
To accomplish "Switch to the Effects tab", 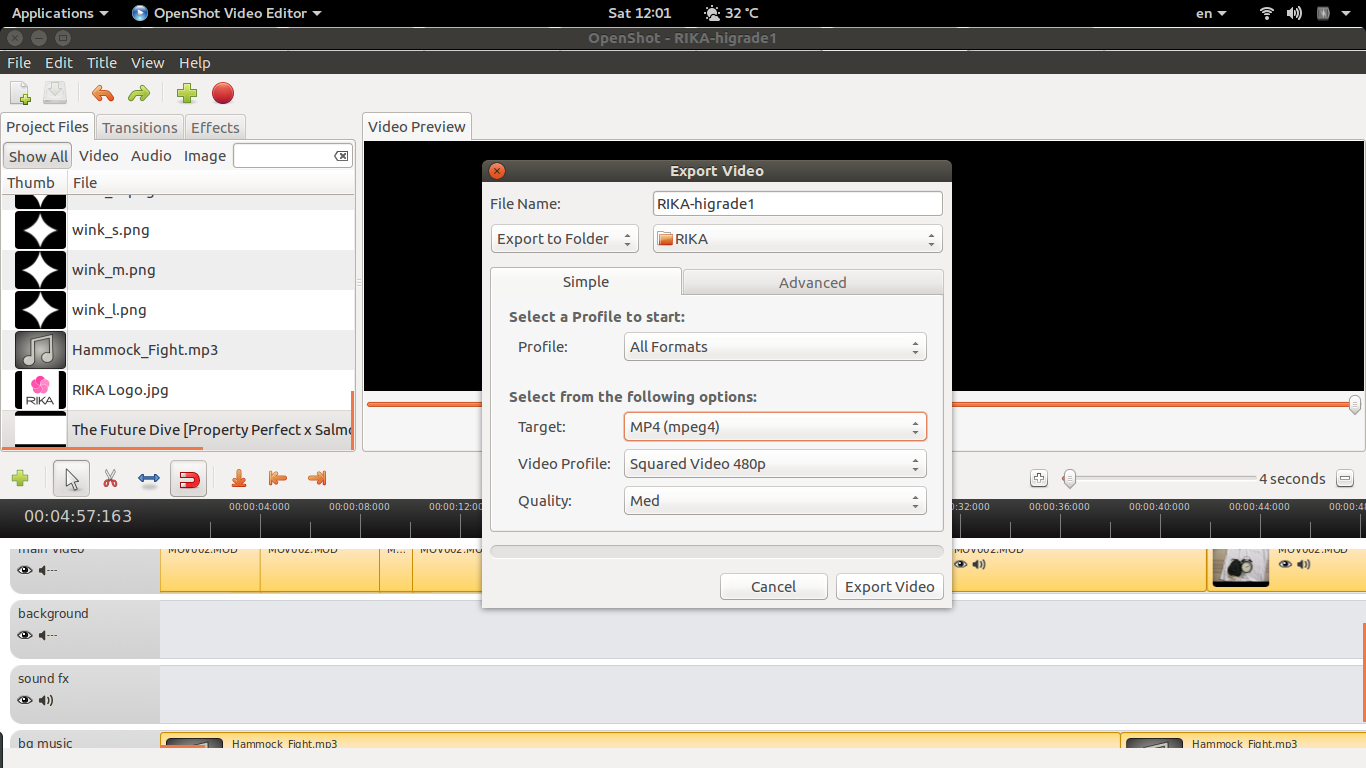I will (x=215, y=127).
